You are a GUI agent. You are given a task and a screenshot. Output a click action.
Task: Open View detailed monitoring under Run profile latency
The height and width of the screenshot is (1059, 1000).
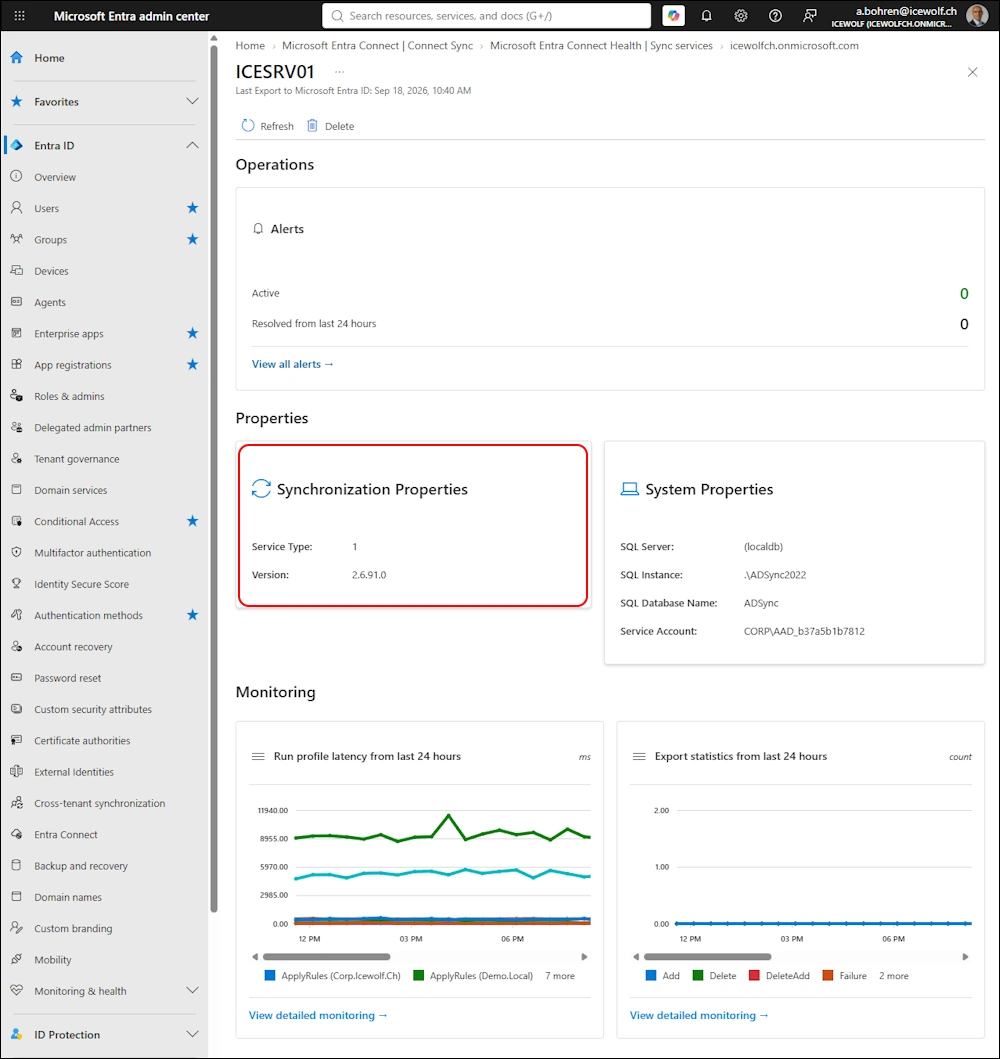tap(317, 1015)
